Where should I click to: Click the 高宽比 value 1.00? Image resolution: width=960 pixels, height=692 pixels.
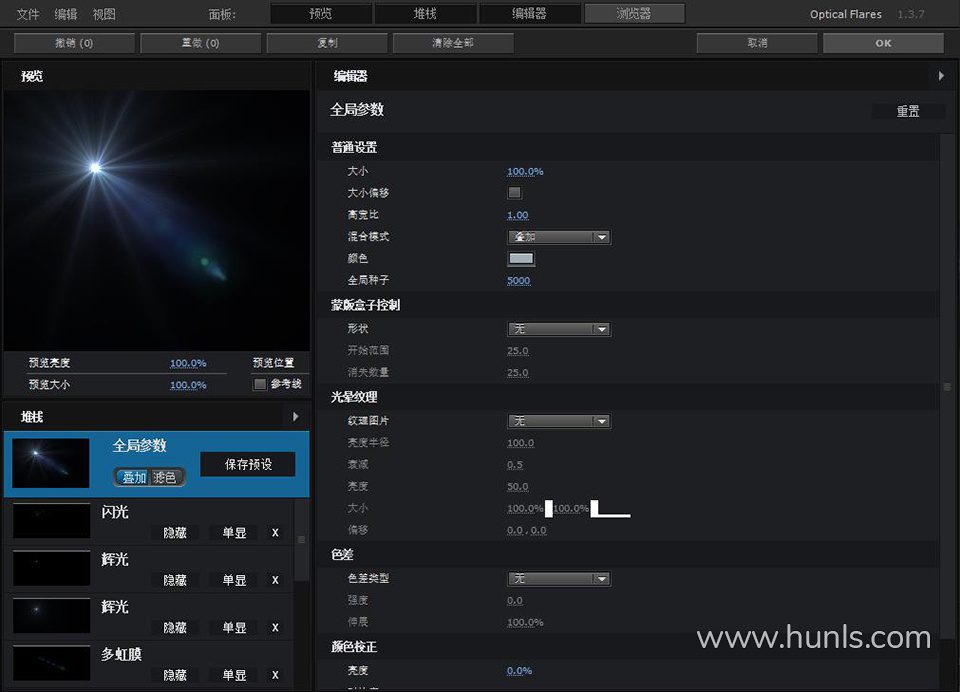[518, 215]
